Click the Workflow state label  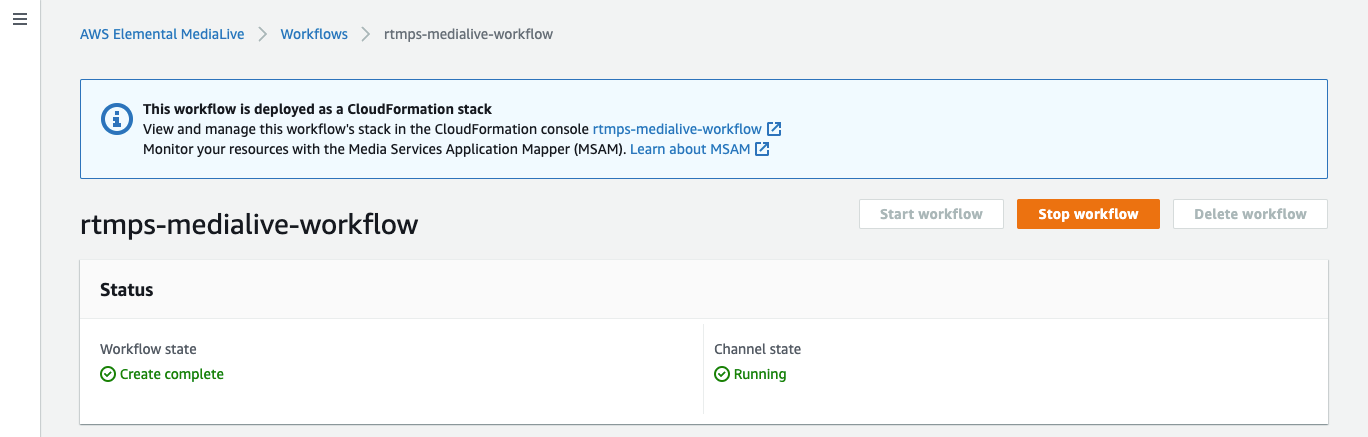[x=148, y=349]
